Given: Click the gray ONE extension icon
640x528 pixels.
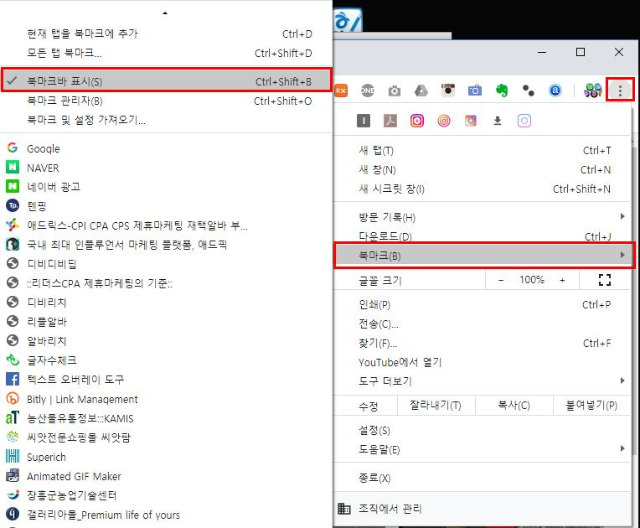Looking at the screenshot, I should [x=367, y=90].
